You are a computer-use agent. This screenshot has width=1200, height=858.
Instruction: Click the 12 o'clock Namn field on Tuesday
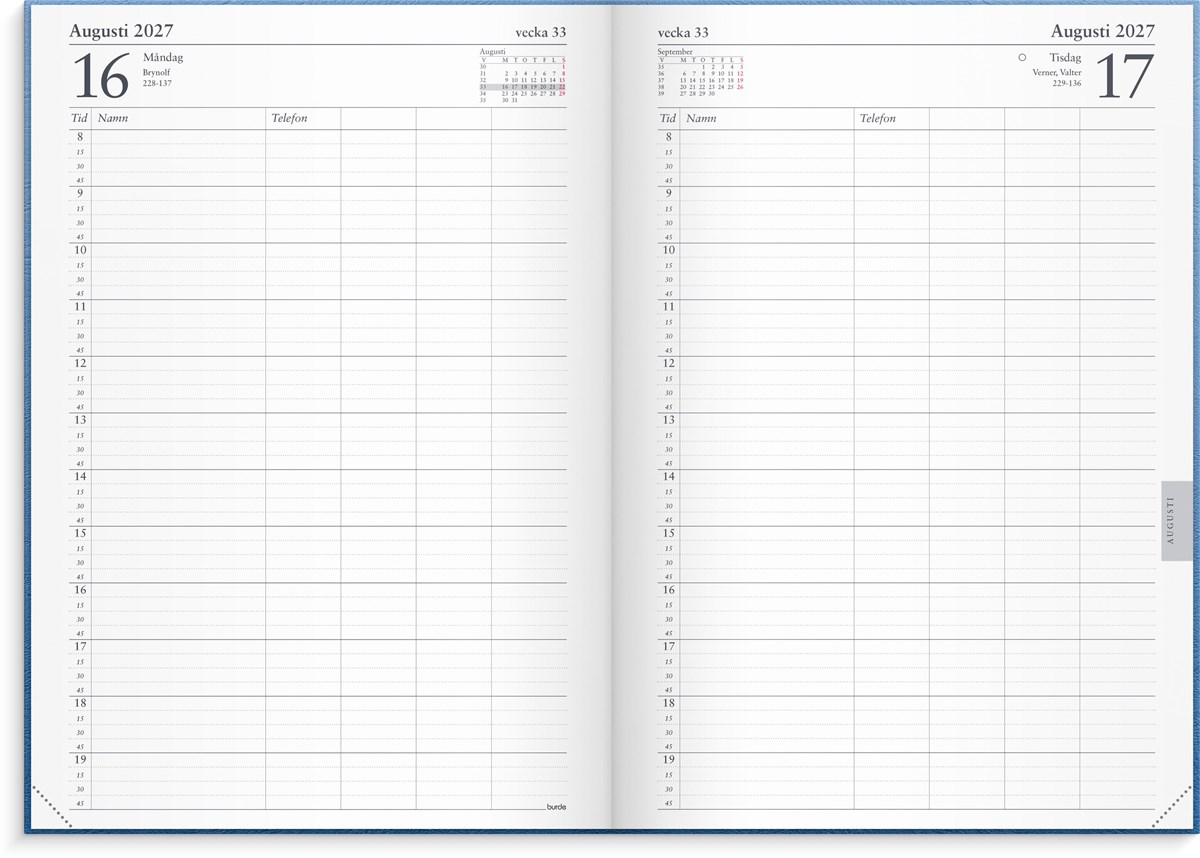[x=766, y=364]
